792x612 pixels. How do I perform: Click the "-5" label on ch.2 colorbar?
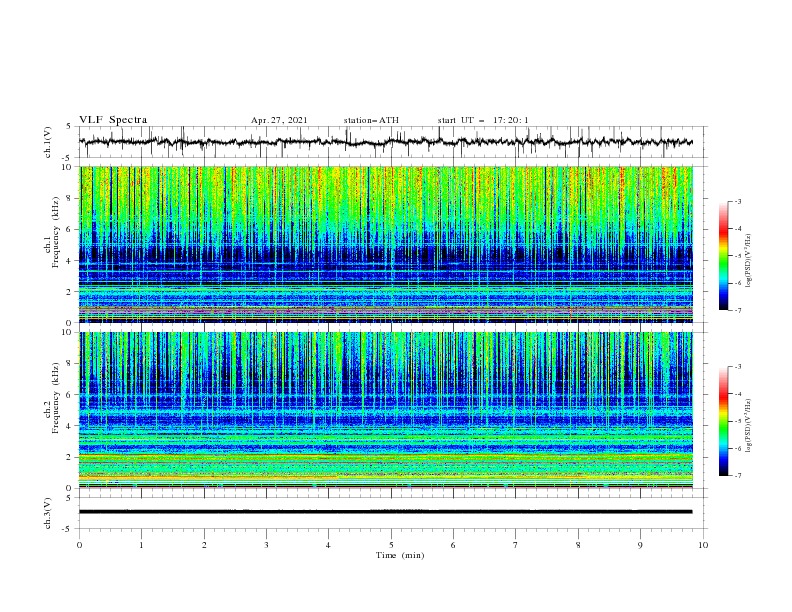(737, 421)
